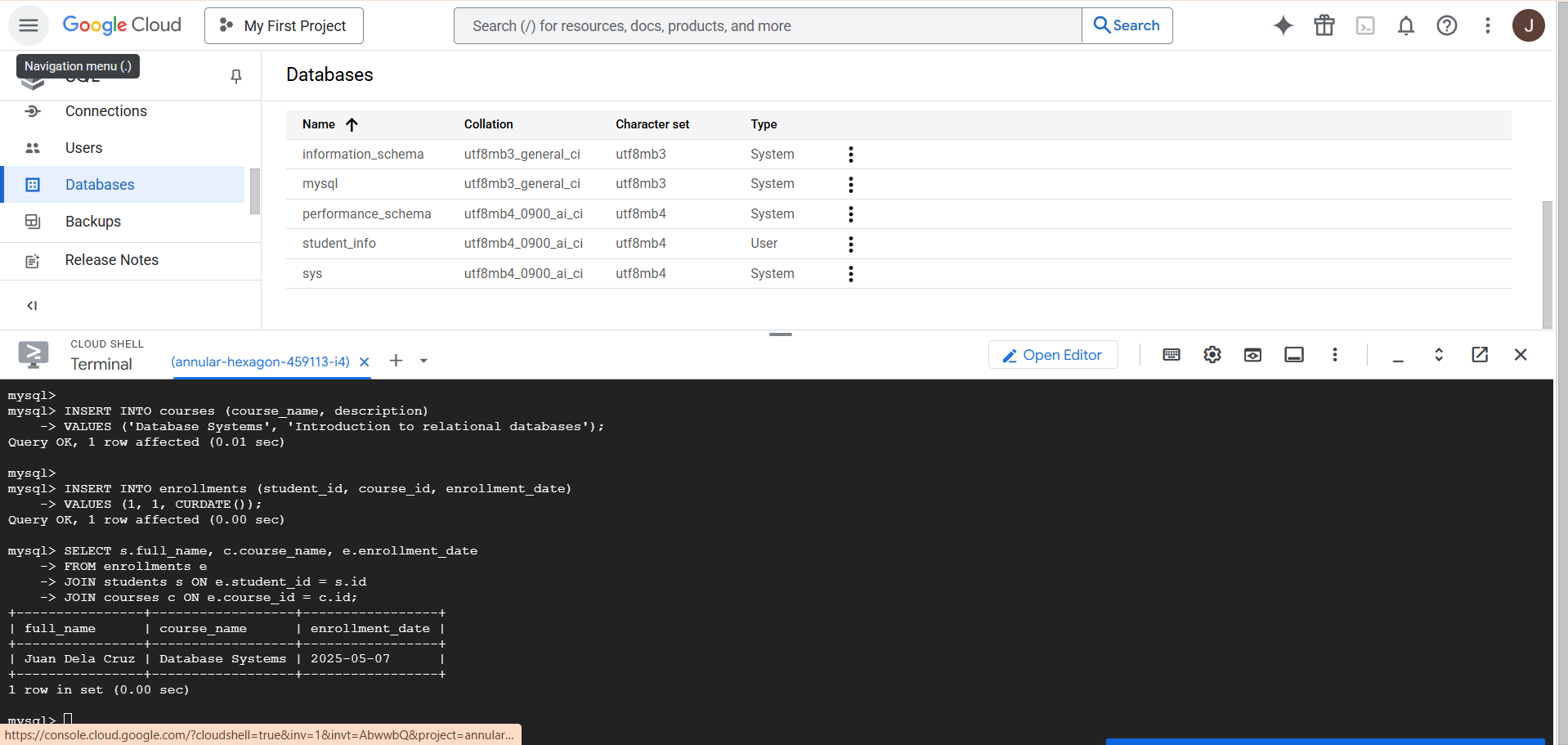Viewport: 1568px width, 745px height.
Task: Click the sidebar vertical scrollbar
Action: click(x=255, y=191)
